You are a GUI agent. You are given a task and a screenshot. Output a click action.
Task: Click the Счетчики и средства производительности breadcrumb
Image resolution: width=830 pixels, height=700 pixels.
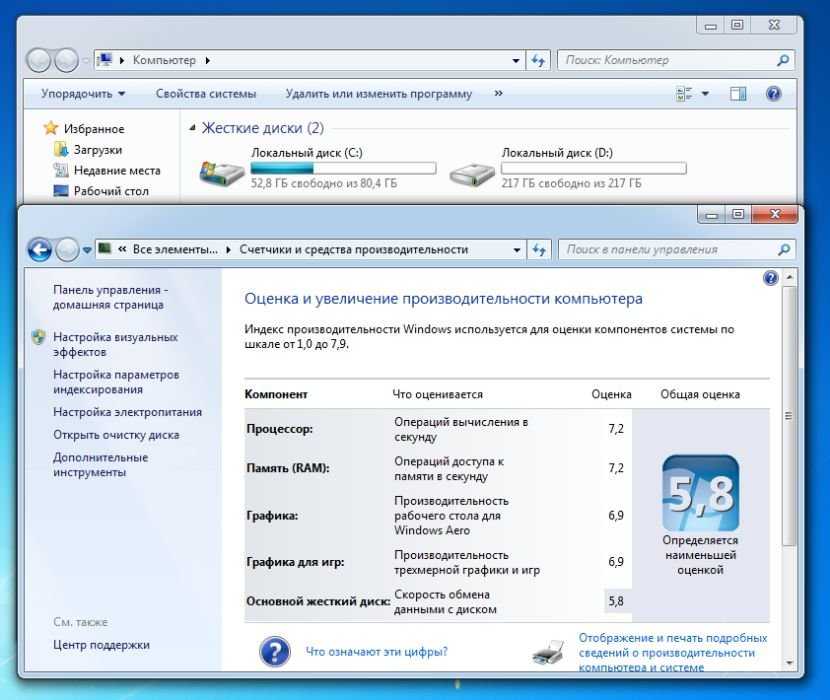[x=354, y=249]
